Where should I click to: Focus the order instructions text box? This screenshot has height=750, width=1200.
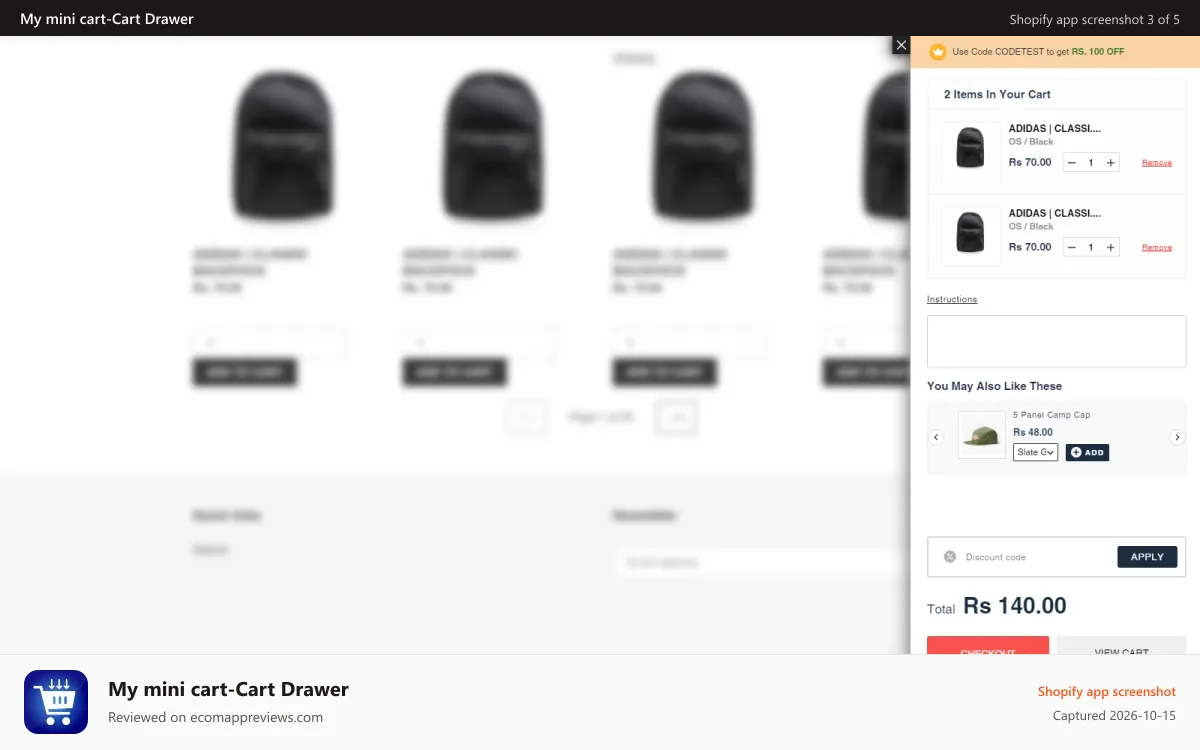pos(1056,341)
